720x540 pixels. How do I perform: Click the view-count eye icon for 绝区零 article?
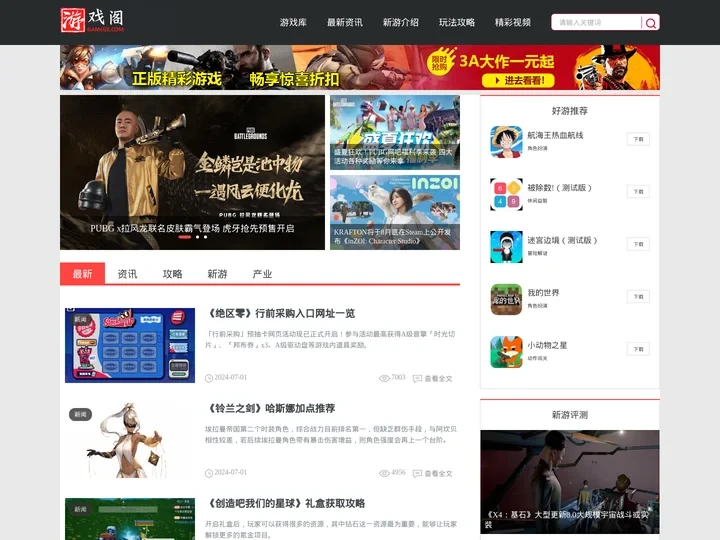384,378
